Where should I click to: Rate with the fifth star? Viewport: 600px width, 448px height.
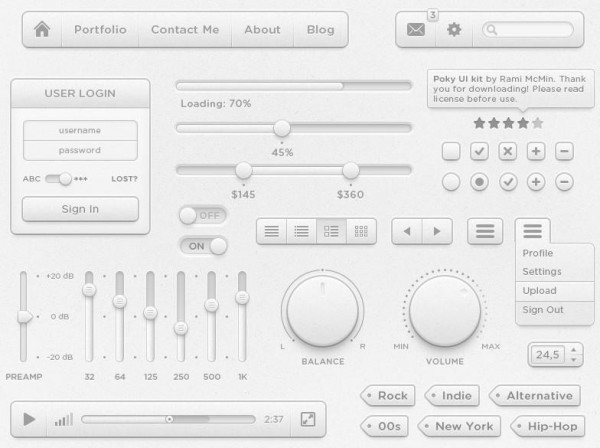tap(538, 123)
